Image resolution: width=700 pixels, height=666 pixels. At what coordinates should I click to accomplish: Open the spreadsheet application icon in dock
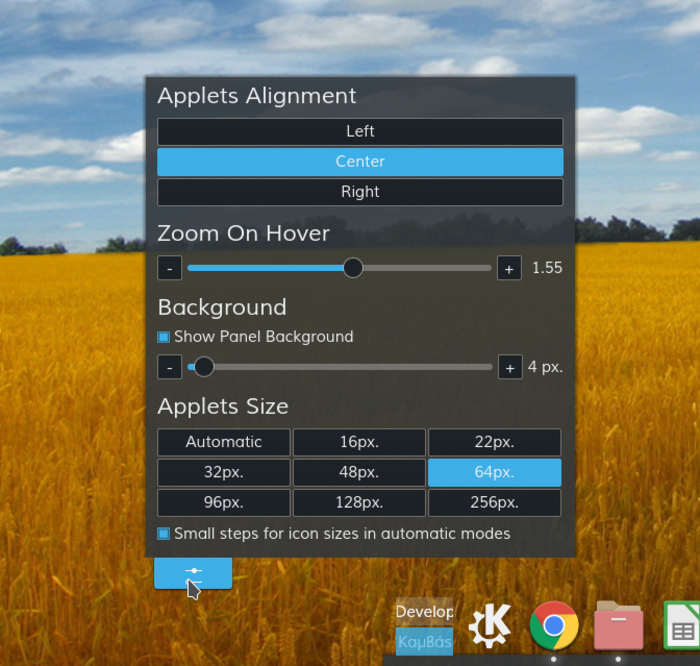[x=682, y=625]
